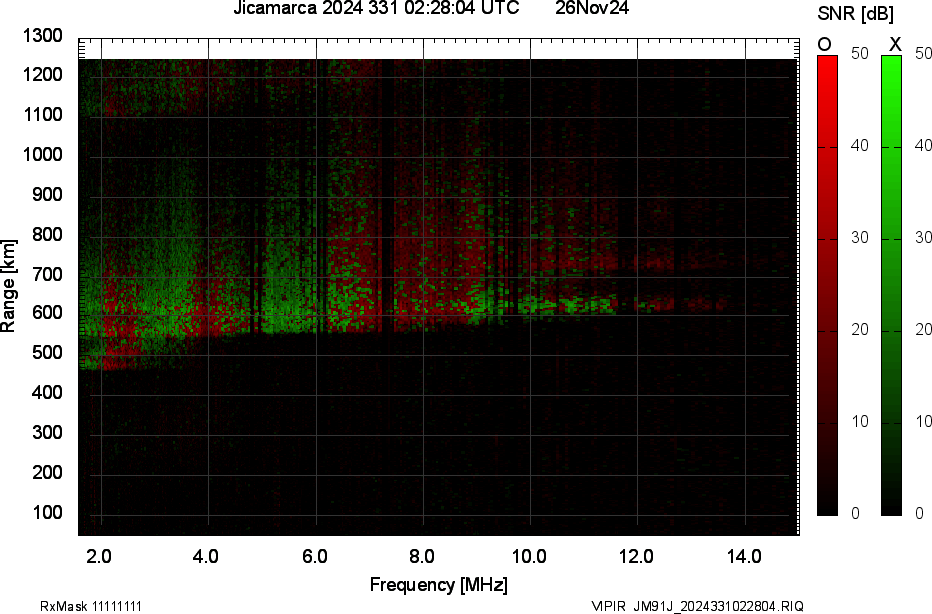Screen dimensions: 932x614
Task: Click the '50' label on O colorbar
Action: (860, 53)
